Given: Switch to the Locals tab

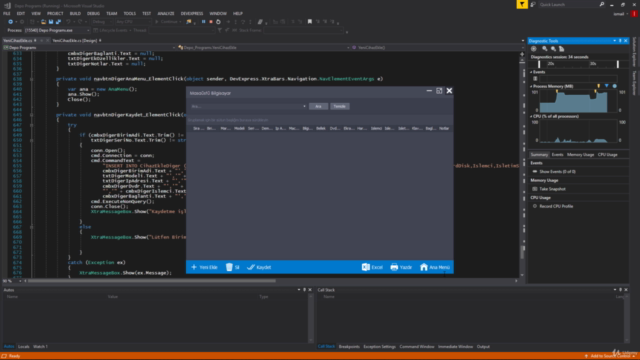Looking at the screenshot, I should coord(24,347).
